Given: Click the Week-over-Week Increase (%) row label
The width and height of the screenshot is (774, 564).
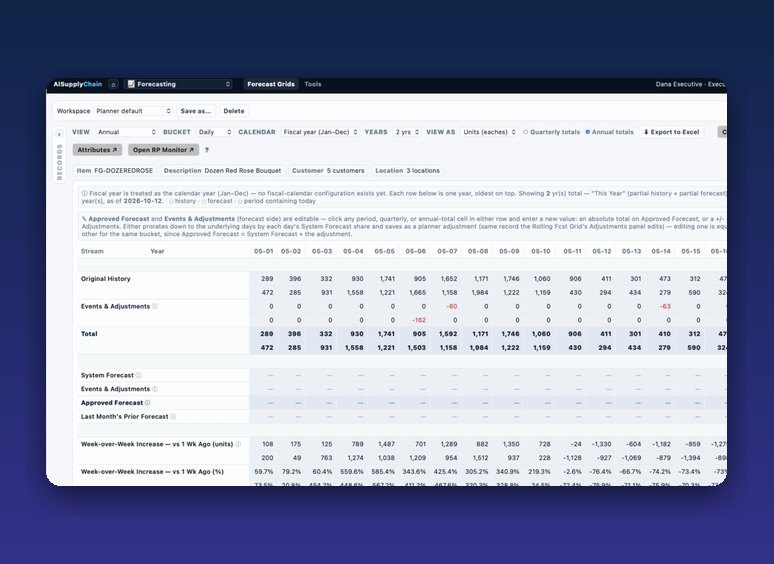Looking at the screenshot, I should click(x=152, y=472).
